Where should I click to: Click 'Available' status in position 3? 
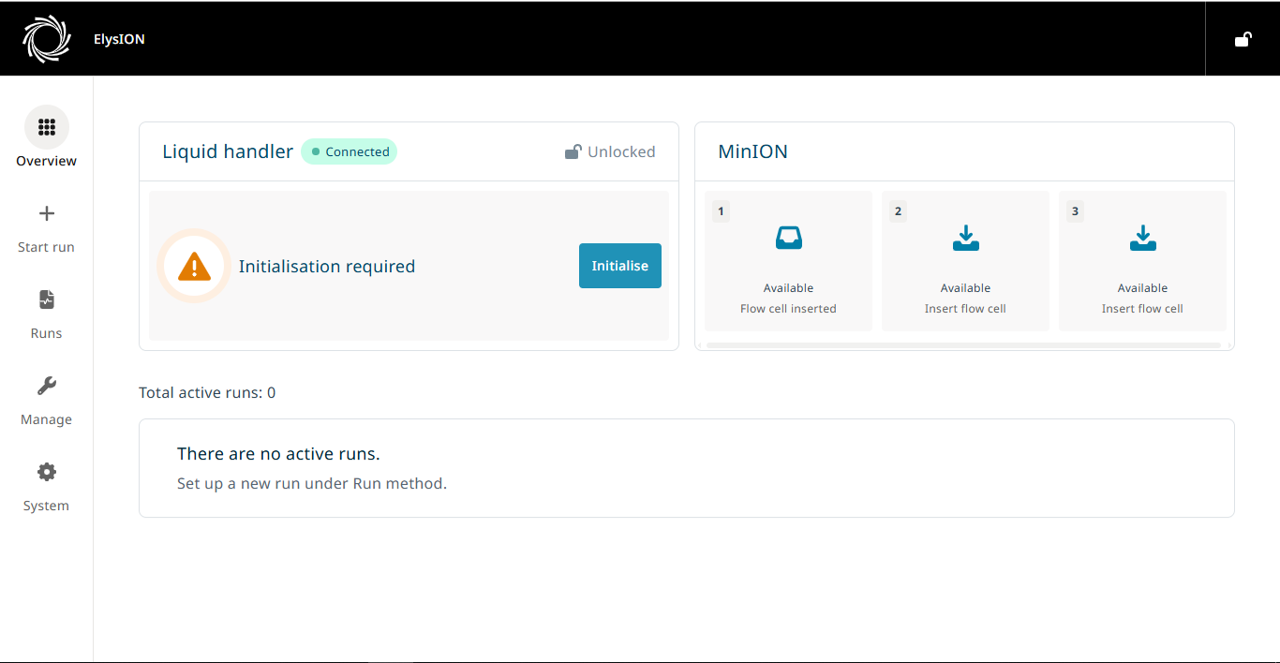pyautogui.click(x=1142, y=288)
